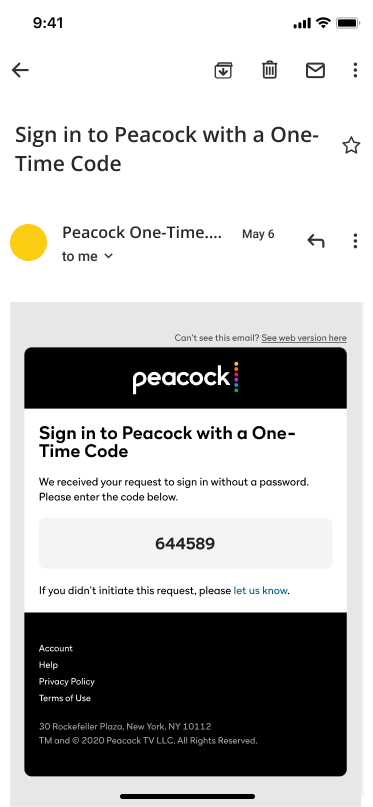
Task: Click the 'let us know' link
Action: point(260,591)
